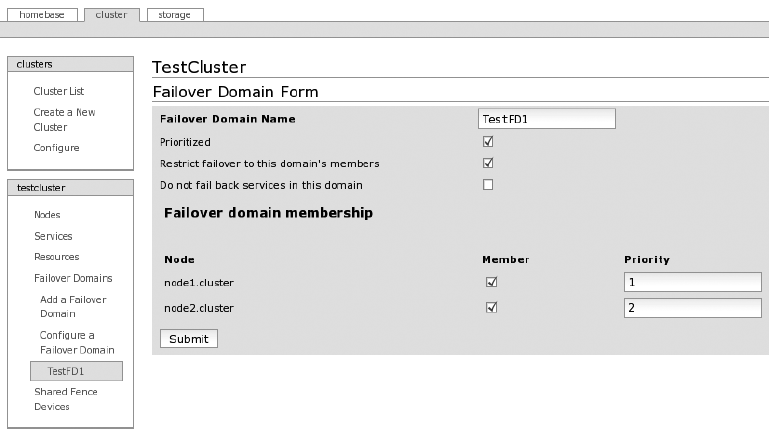Switch to the homebase tab
This screenshot has height=435, width=769.
click(42, 15)
